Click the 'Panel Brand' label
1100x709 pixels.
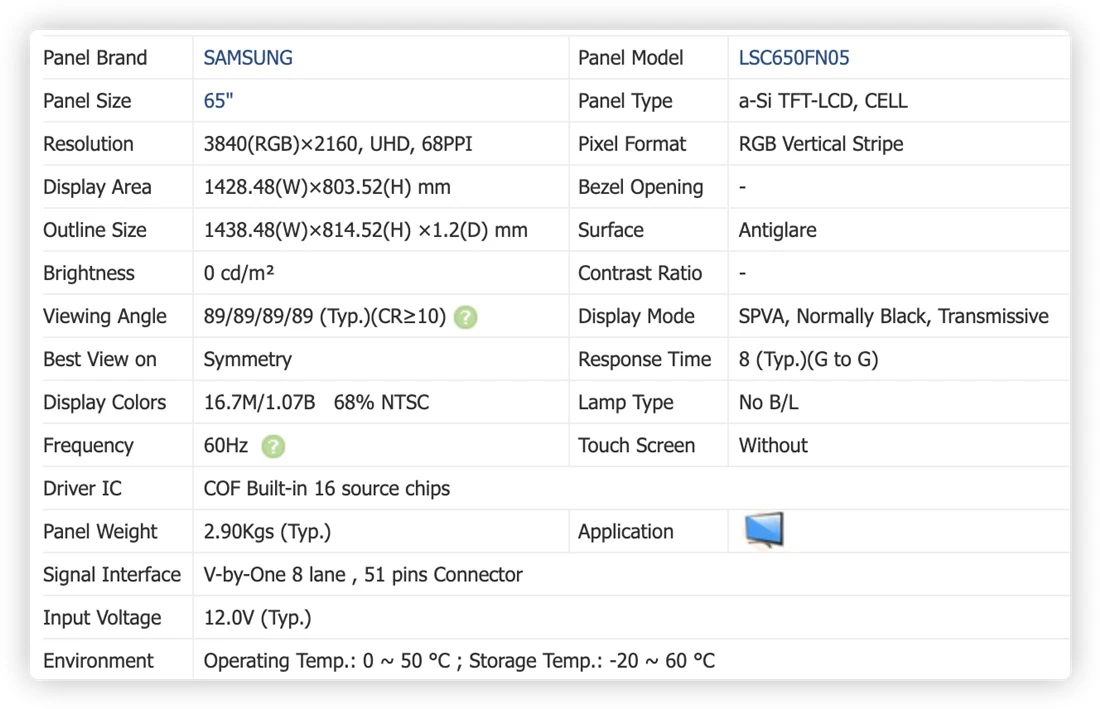95,58
